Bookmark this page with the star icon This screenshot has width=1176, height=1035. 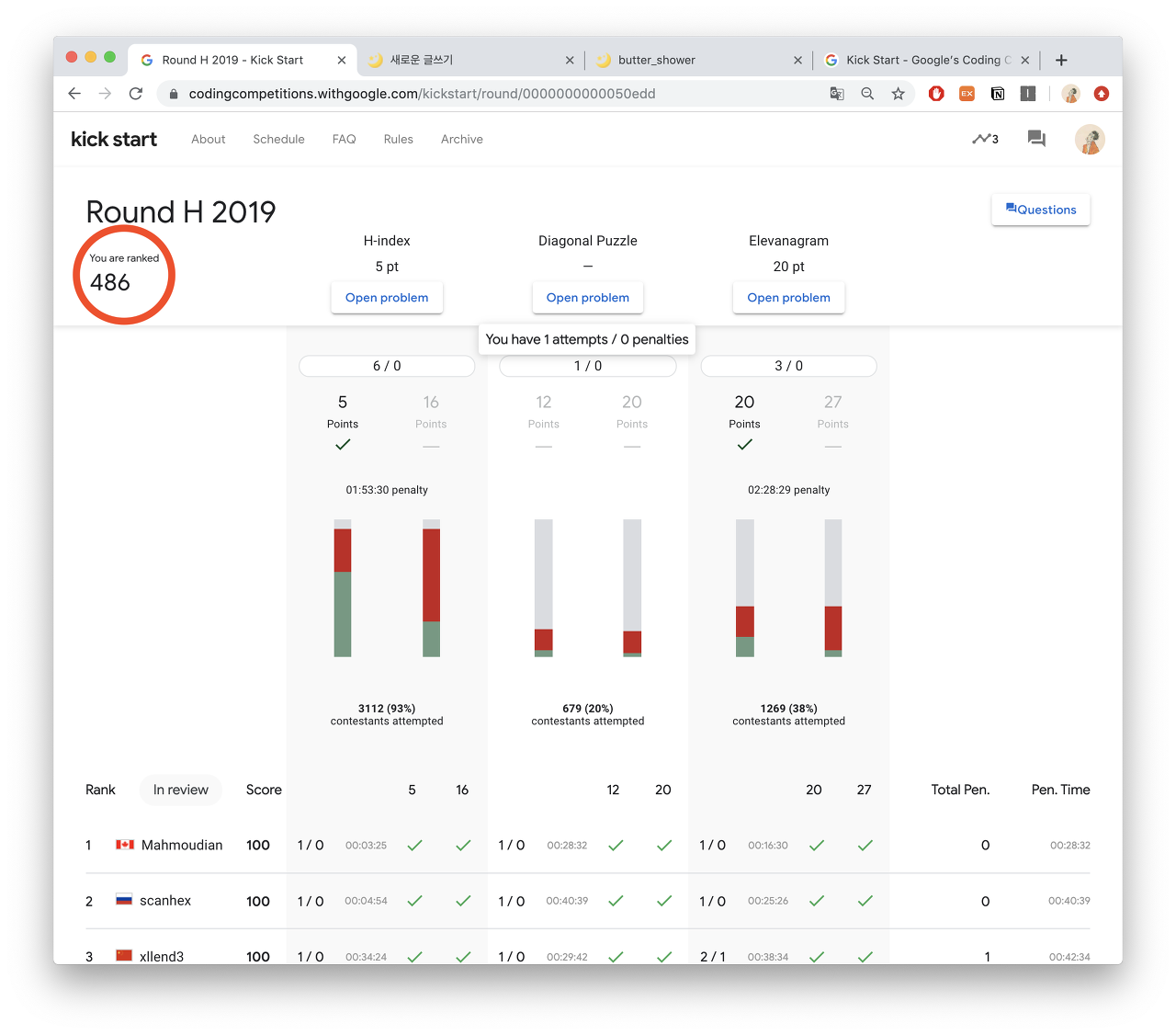[x=899, y=94]
